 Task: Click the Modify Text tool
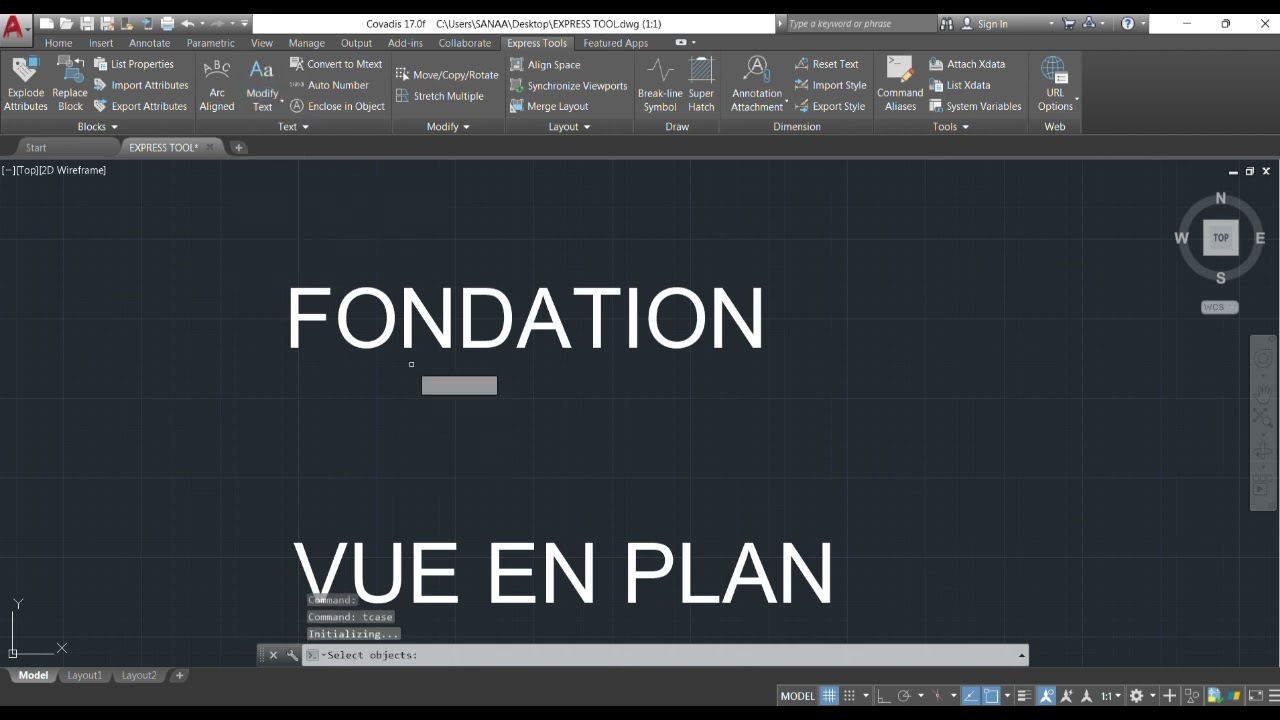coord(262,84)
